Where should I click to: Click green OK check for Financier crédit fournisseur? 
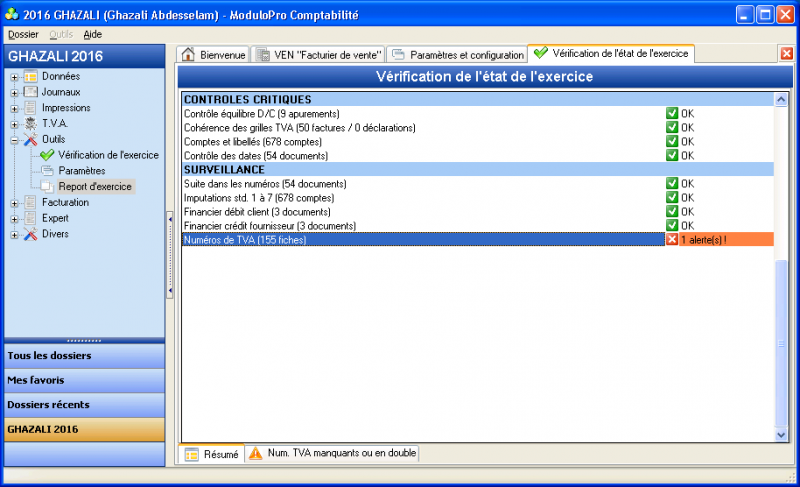(x=672, y=225)
